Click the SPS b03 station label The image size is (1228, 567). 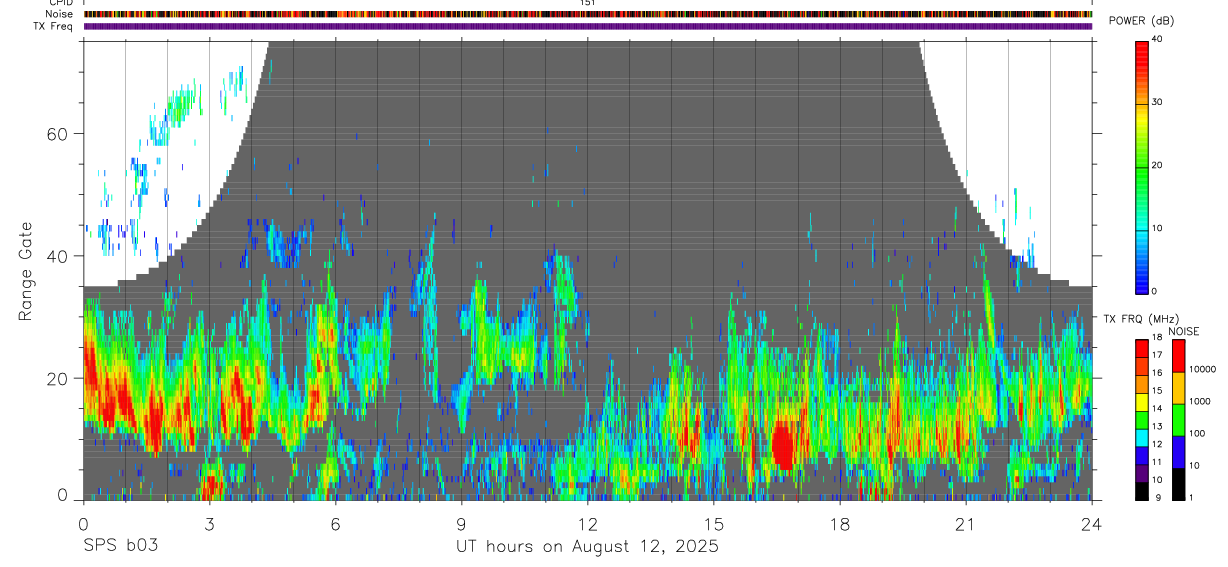tap(120, 547)
